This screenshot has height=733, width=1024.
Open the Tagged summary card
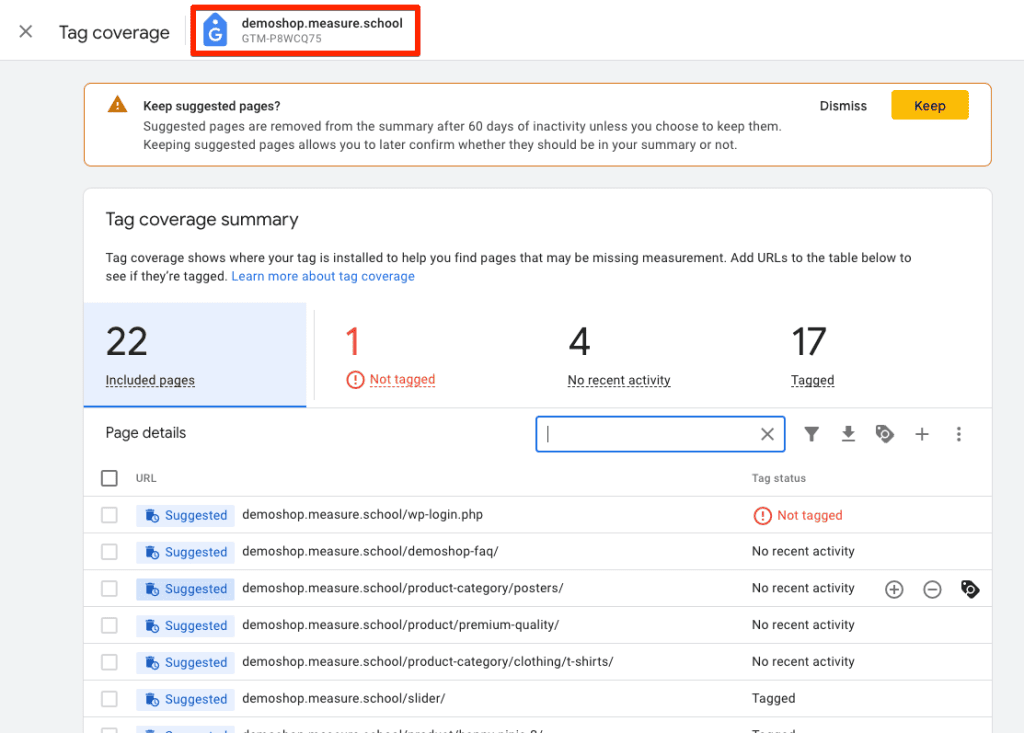point(811,355)
